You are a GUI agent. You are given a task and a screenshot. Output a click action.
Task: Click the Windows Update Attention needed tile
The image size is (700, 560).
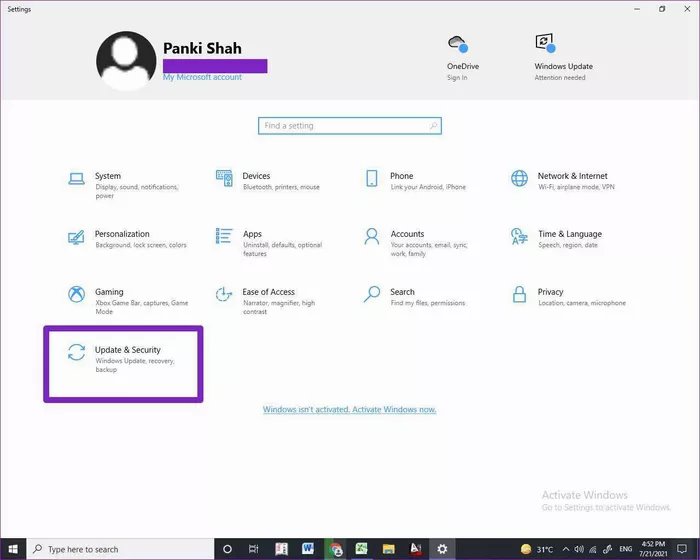[x=563, y=57]
